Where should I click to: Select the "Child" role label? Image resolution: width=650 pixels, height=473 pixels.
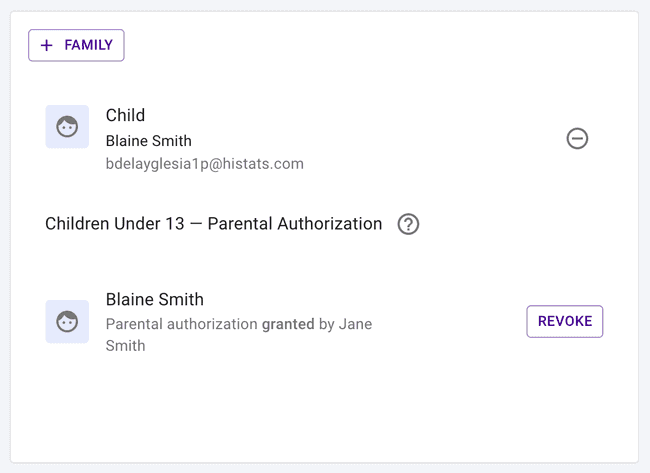(125, 116)
